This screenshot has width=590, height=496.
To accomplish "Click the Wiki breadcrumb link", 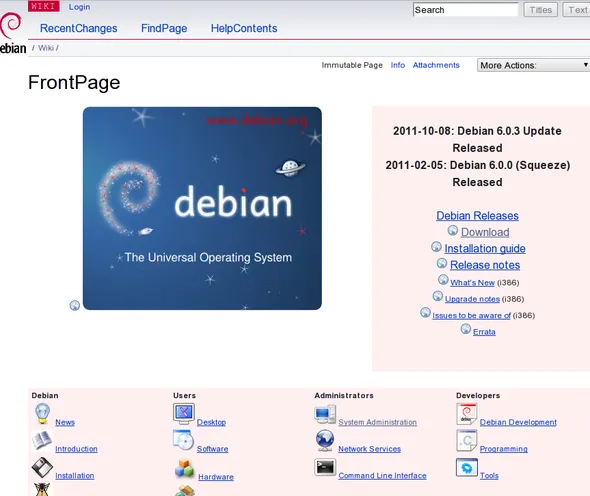I will (46, 48).
